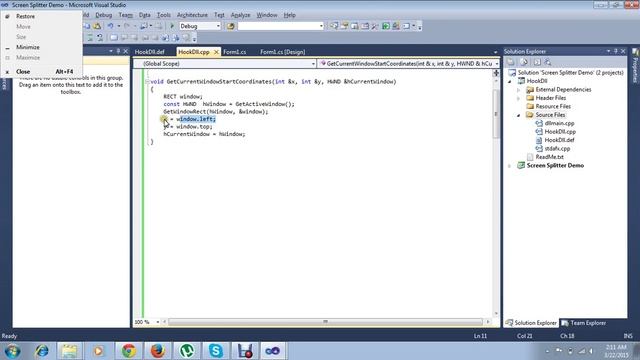Click the Comment out lines icon

pos(90,38)
